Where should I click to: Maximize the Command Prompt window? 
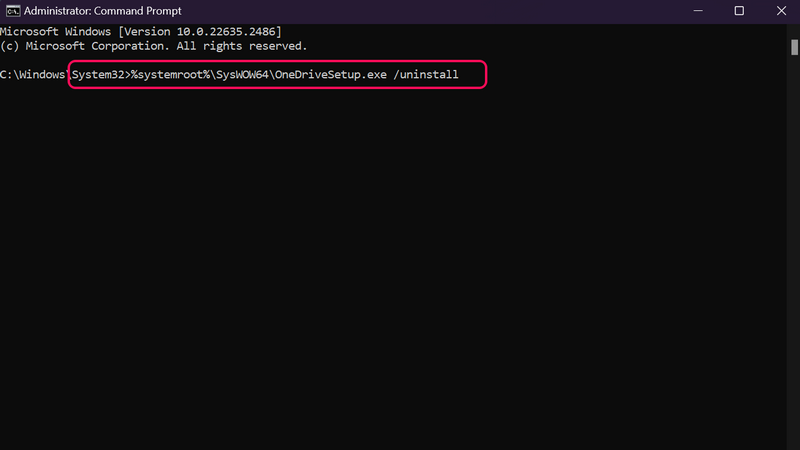point(739,11)
